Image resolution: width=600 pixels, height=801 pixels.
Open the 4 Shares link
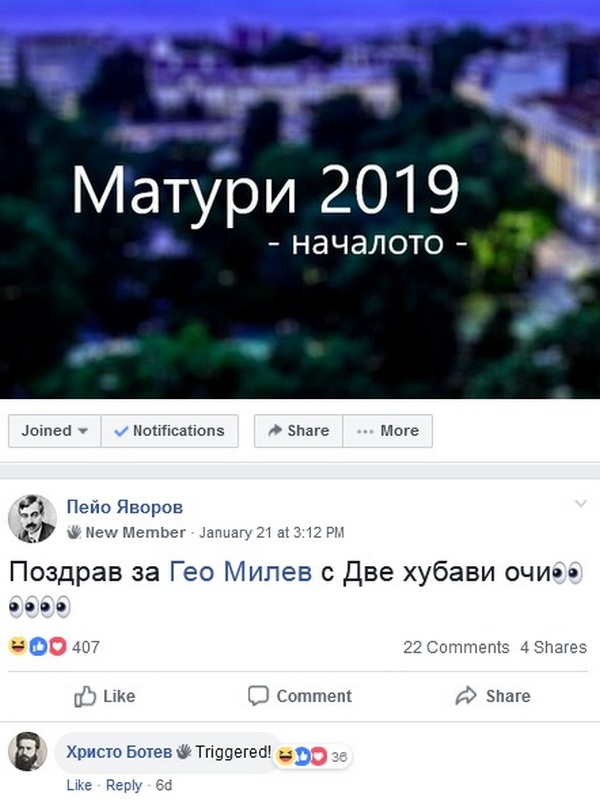(x=554, y=647)
